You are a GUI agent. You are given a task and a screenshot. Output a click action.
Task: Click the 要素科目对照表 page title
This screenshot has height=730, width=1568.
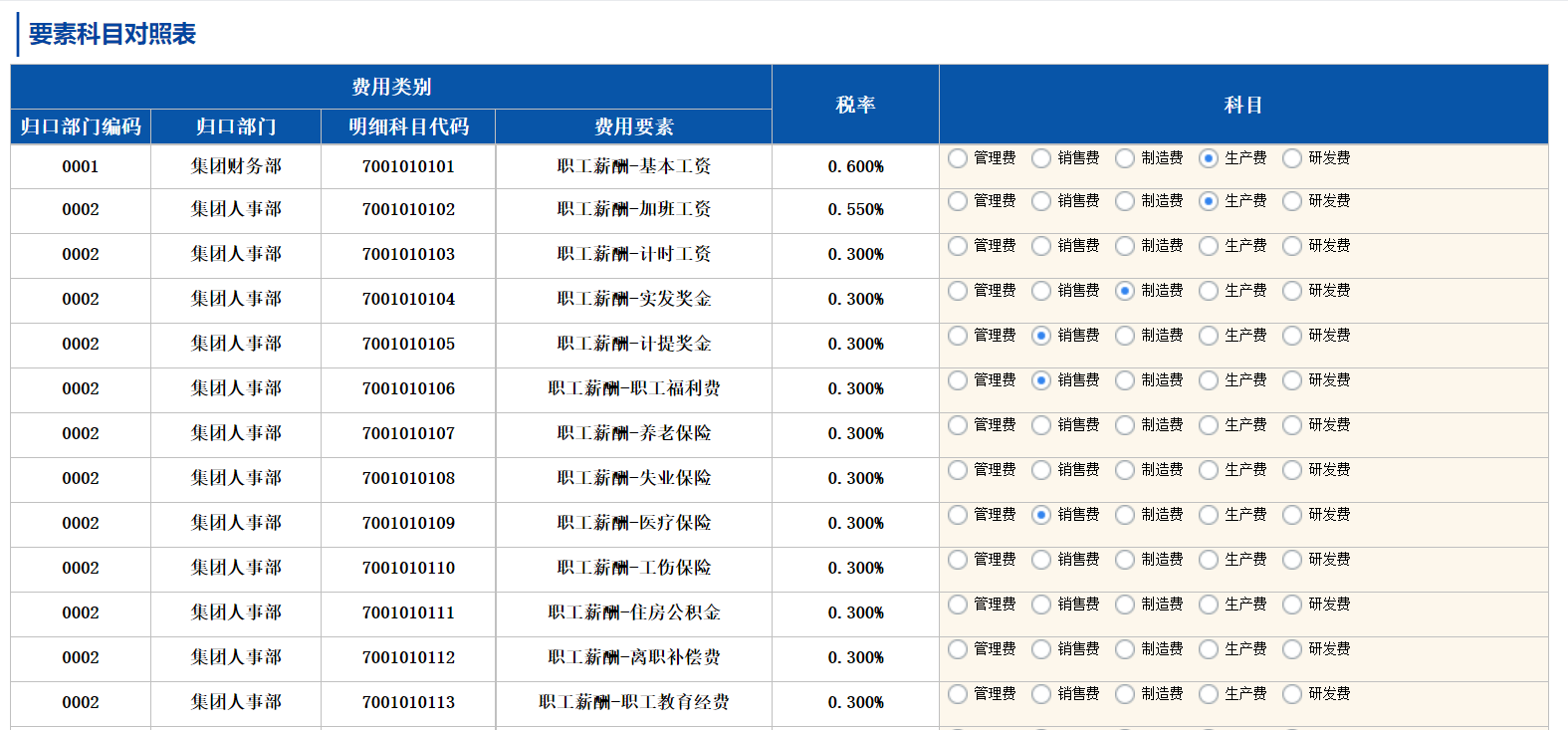tap(112, 34)
